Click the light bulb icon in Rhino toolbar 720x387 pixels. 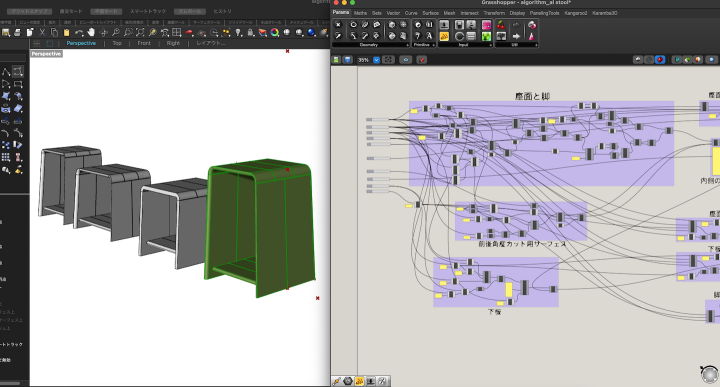click(238, 32)
